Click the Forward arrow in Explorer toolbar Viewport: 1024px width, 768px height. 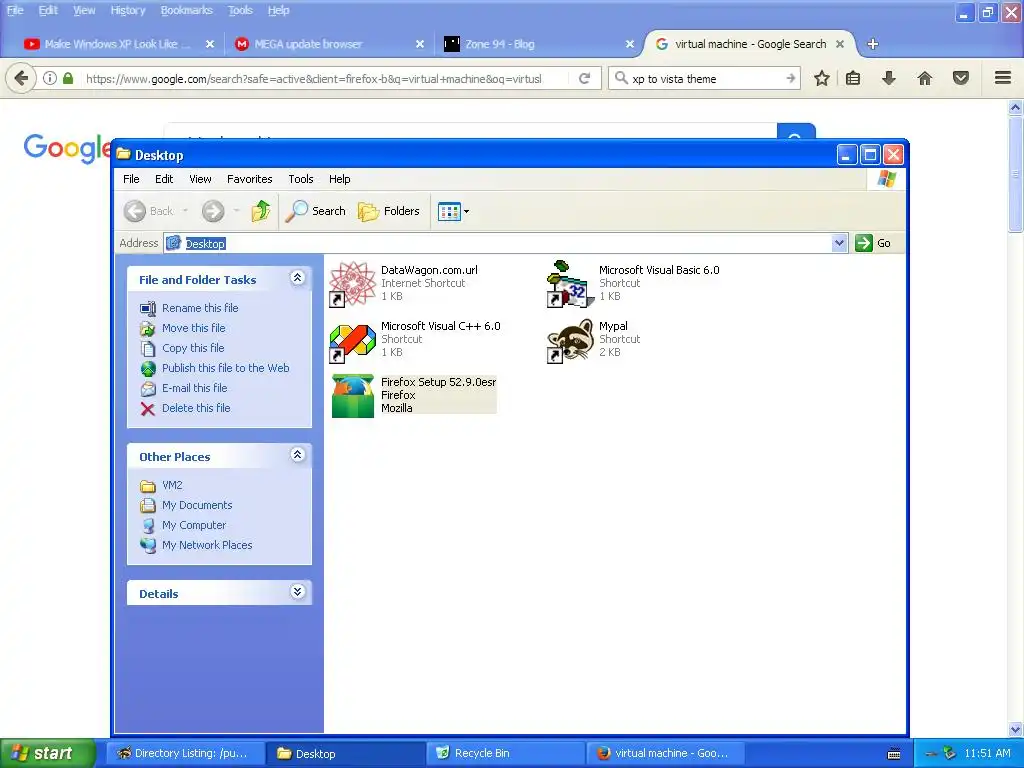(213, 211)
